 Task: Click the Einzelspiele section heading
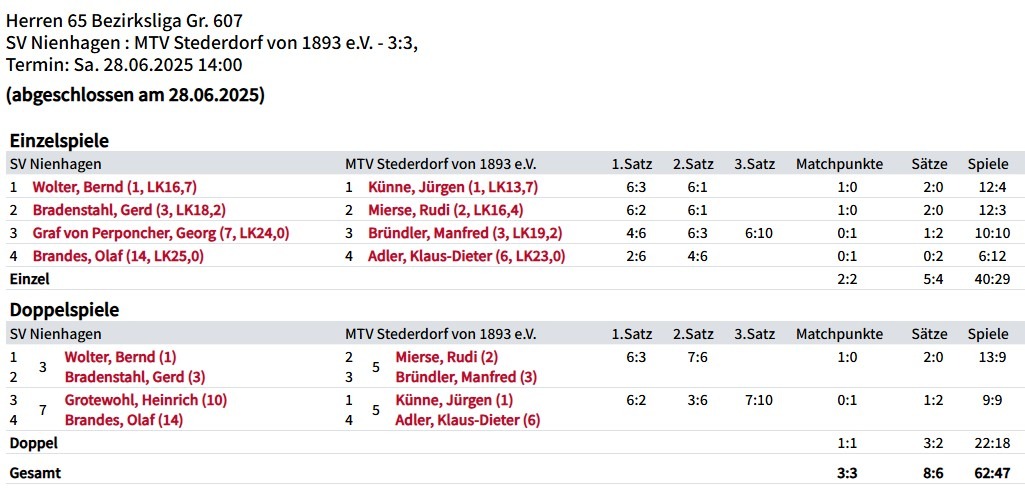coord(59,141)
